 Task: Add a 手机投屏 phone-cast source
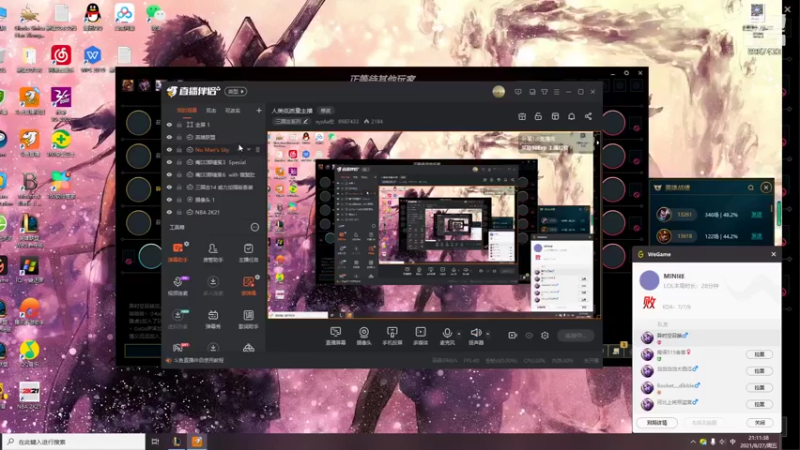(x=392, y=336)
